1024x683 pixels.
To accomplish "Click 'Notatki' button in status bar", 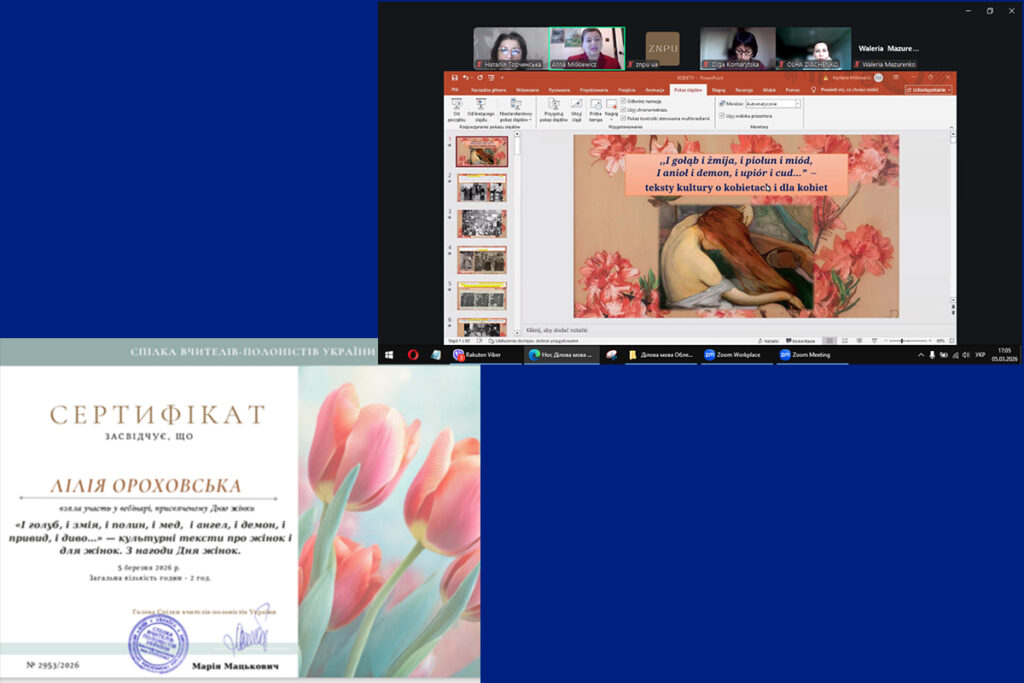I will click(x=768, y=340).
